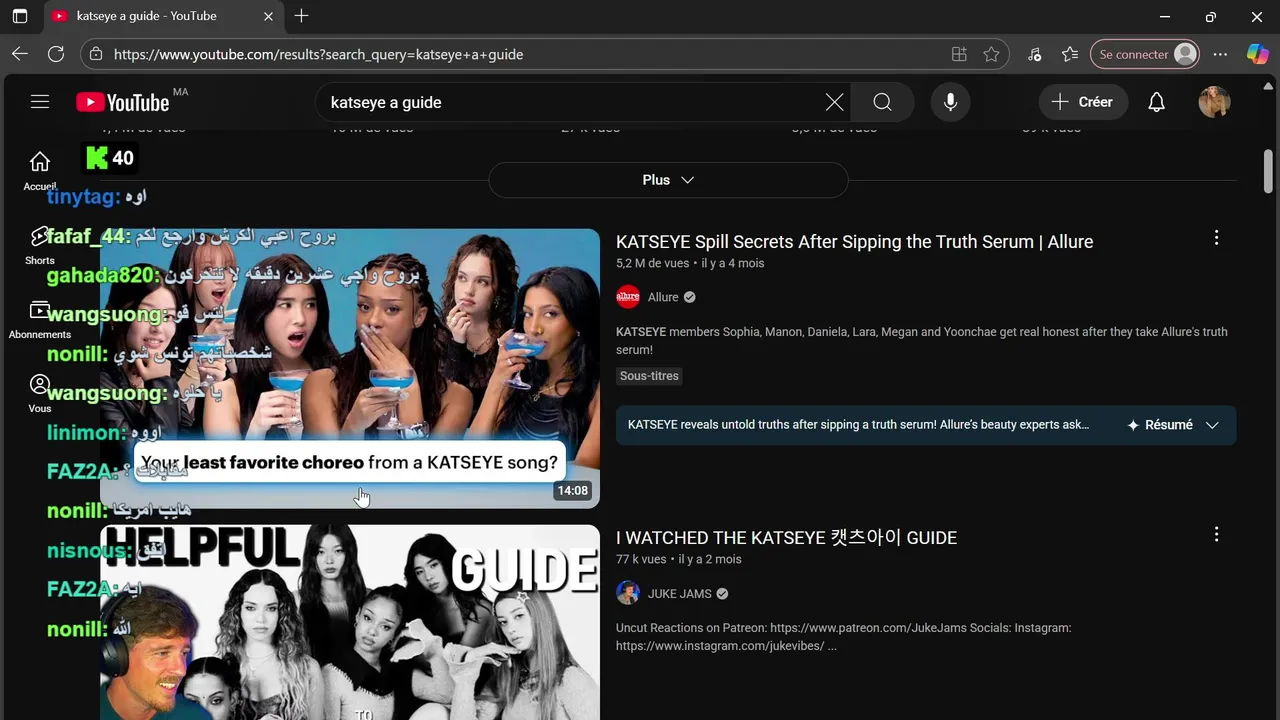
Task: Open the Allure channel name link
Action: (x=663, y=297)
